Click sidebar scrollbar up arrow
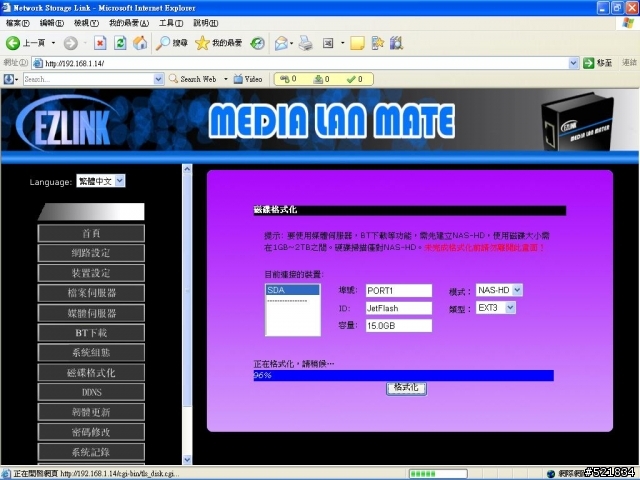Screen dimensions: 640x480 click(187, 169)
